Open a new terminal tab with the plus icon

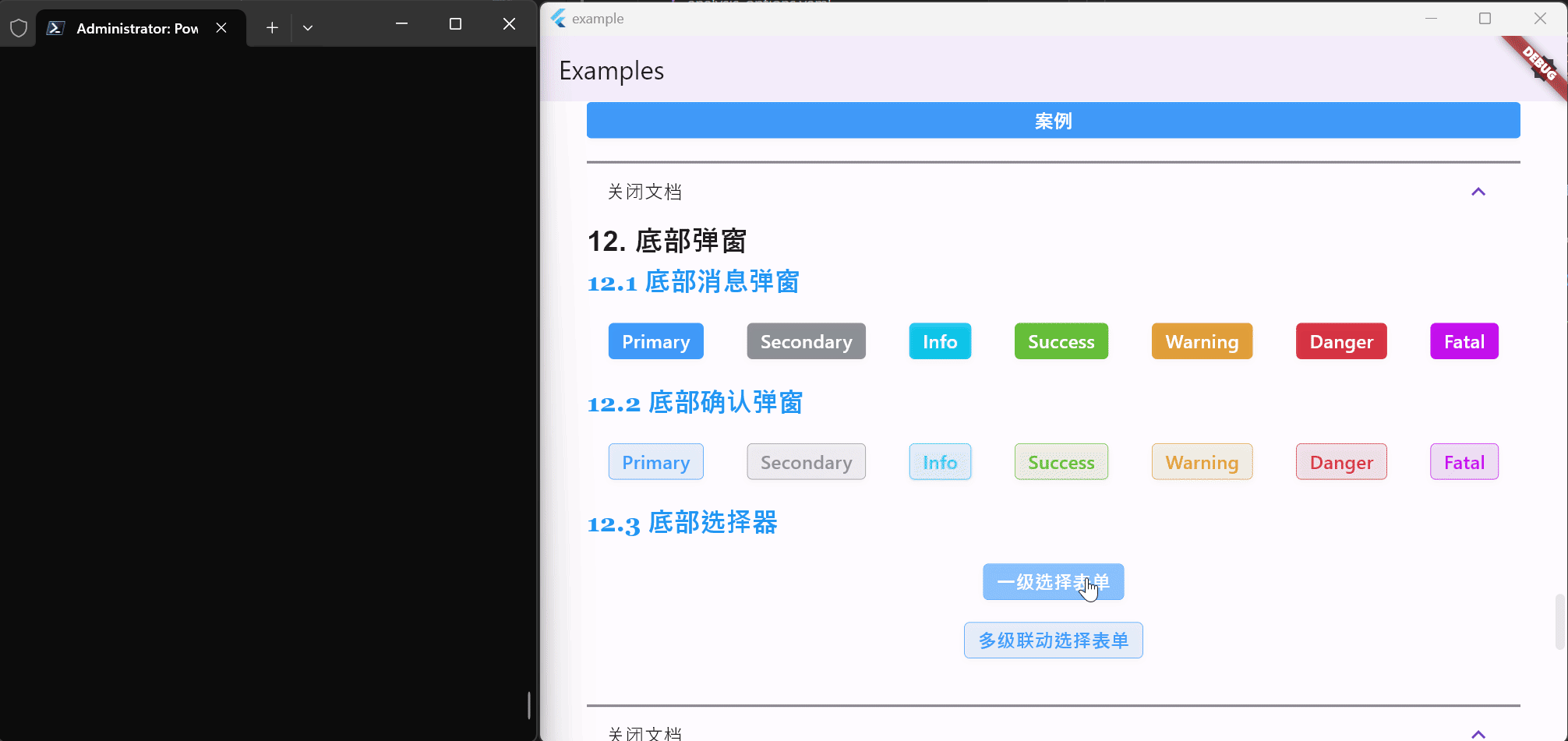[271, 26]
